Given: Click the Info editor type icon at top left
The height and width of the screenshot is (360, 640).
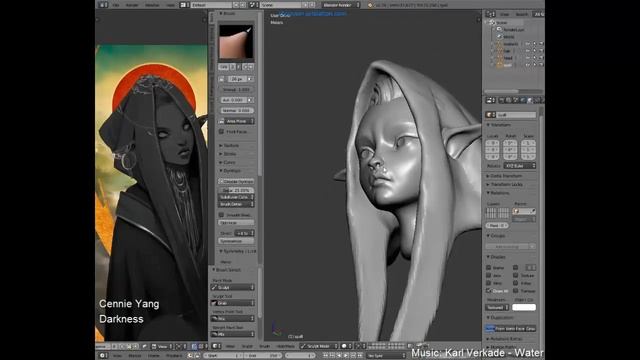Looking at the screenshot, I should tap(102, 5).
